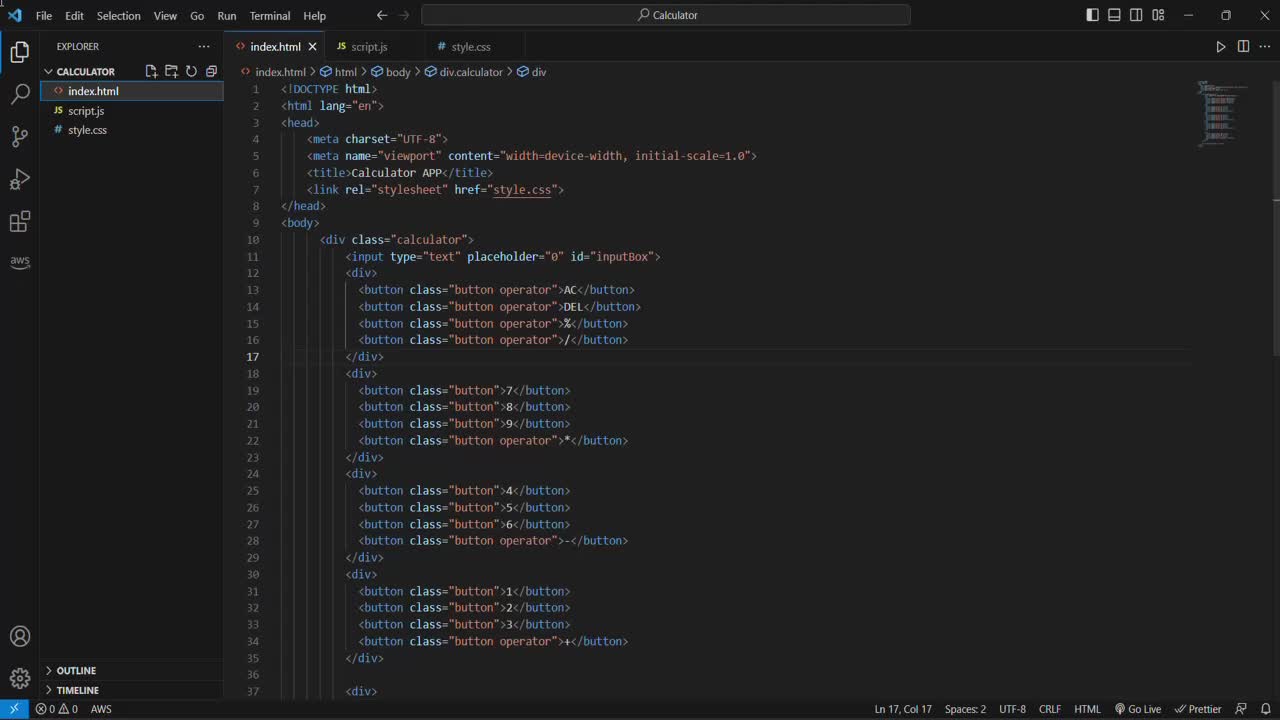Open the remote window indicator
Viewport: 1280px width, 720px height.
pyautogui.click(x=14, y=709)
